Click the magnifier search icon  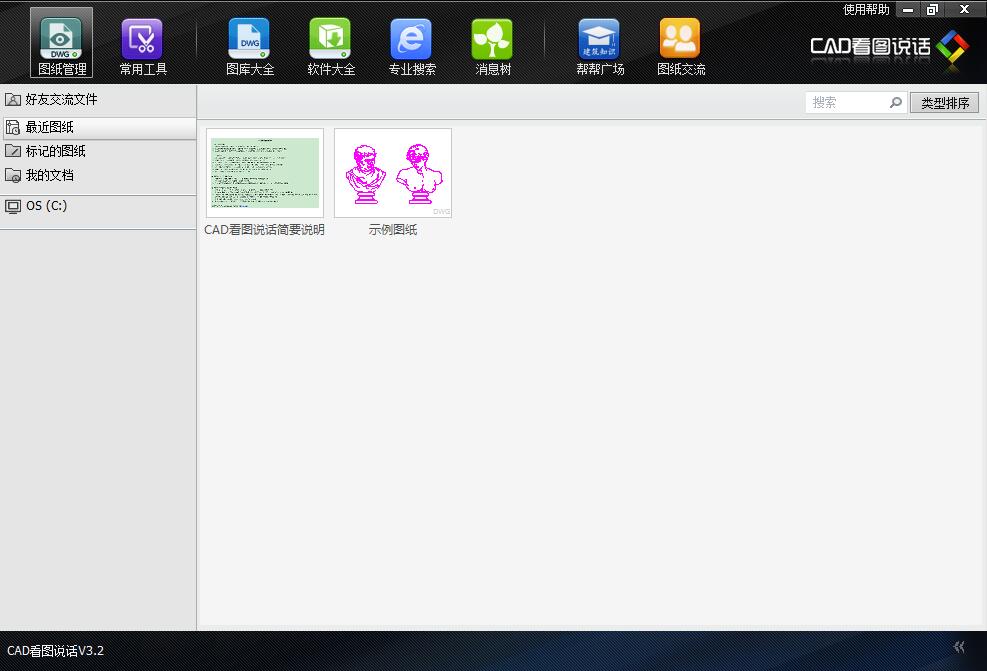896,102
